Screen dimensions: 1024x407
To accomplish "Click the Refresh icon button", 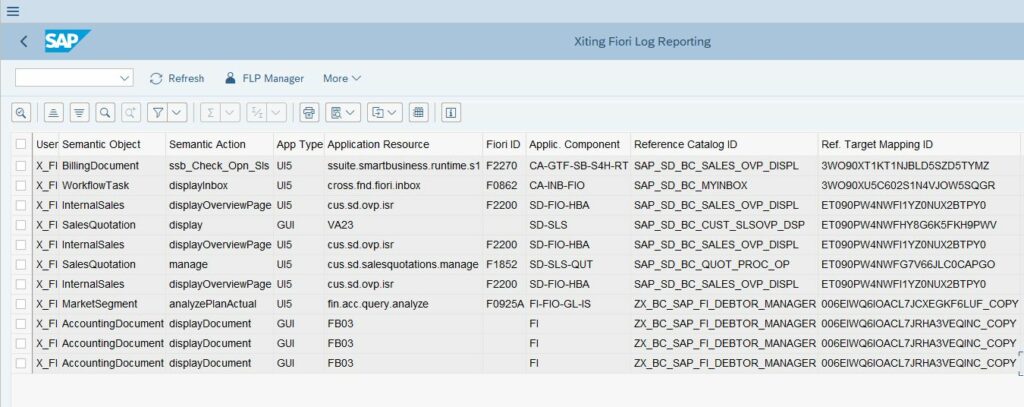I will (177, 78).
